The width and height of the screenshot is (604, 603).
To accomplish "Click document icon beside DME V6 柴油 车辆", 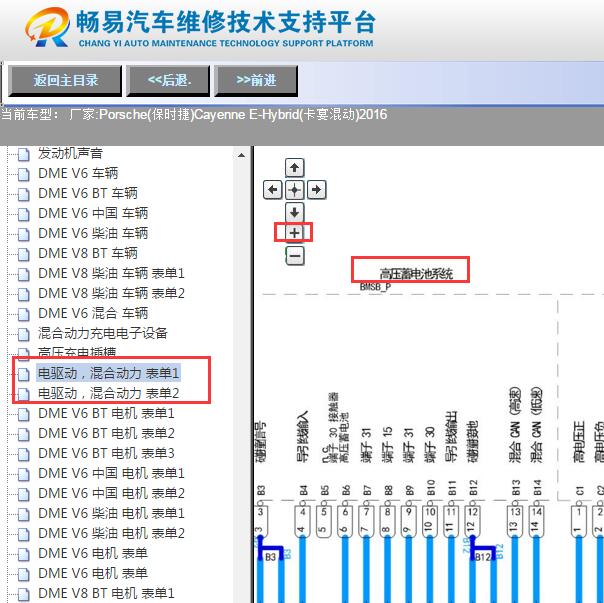I will tap(23, 234).
